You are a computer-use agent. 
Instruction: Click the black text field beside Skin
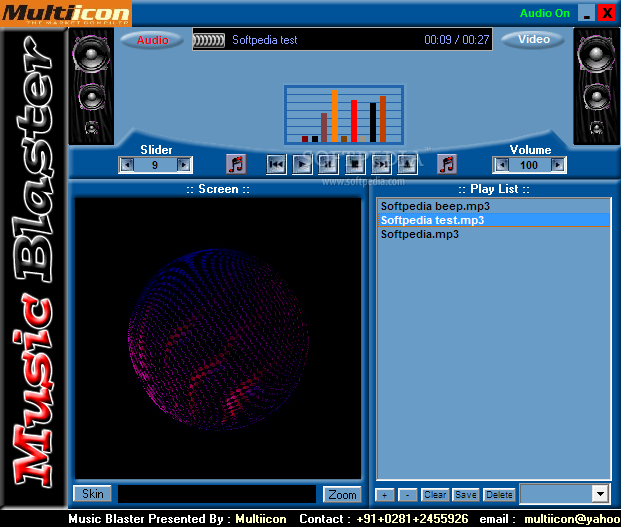pos(217,494)
